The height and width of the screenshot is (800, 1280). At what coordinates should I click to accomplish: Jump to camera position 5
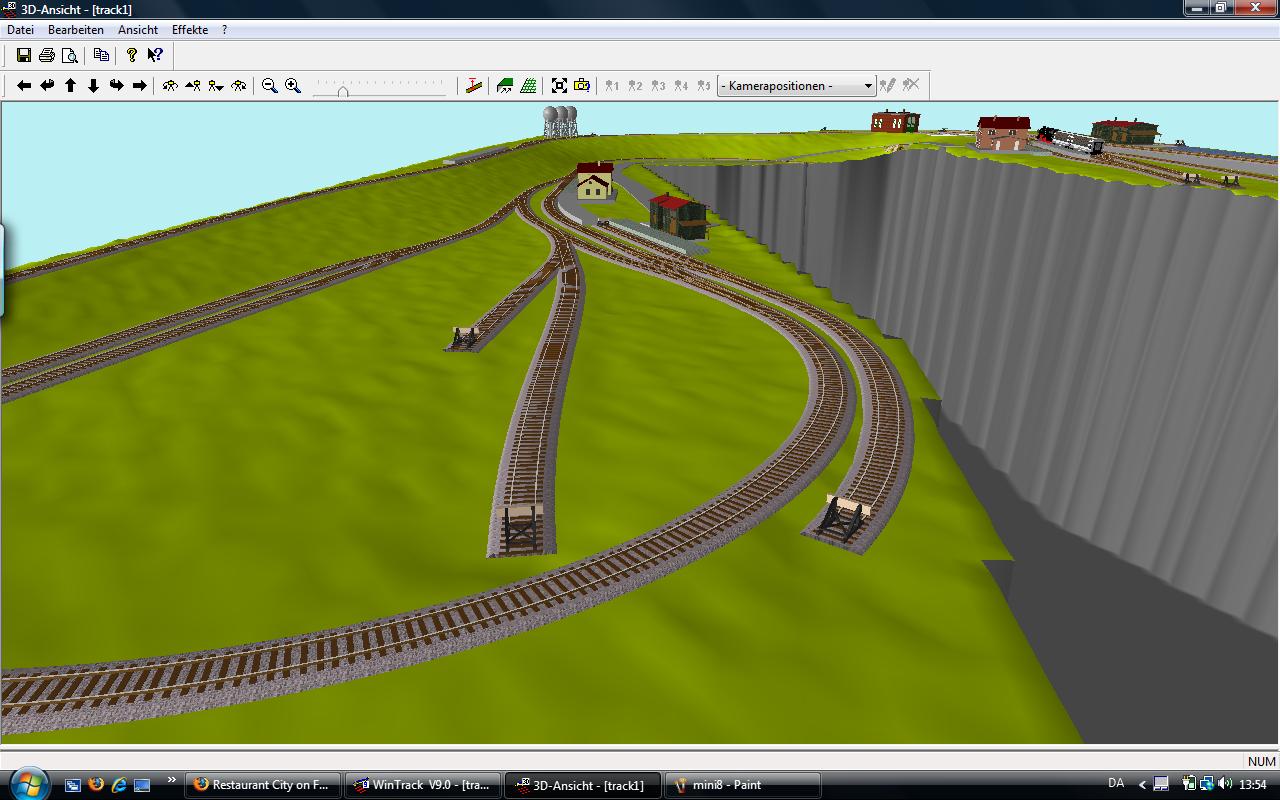coord(704,86)
